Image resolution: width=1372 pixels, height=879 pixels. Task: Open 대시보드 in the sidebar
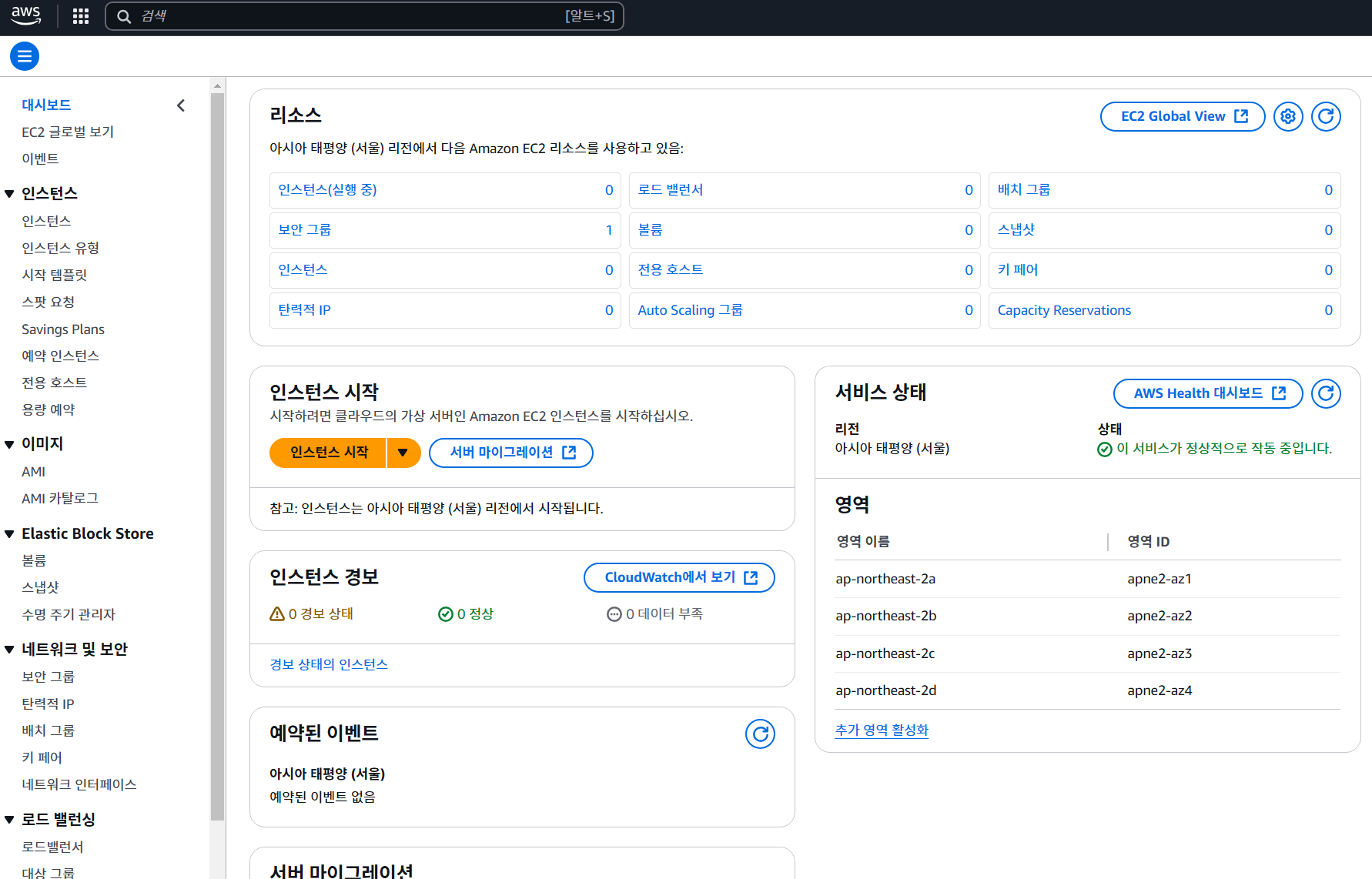[46, 105]
